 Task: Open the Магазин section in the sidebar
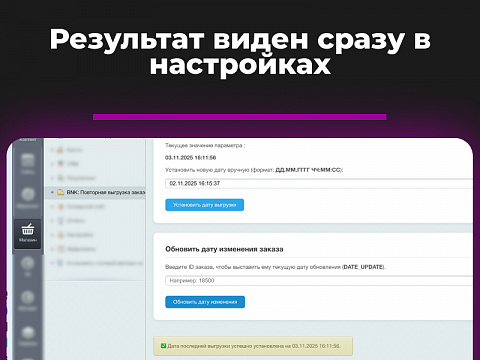click(x=27, y=234)
